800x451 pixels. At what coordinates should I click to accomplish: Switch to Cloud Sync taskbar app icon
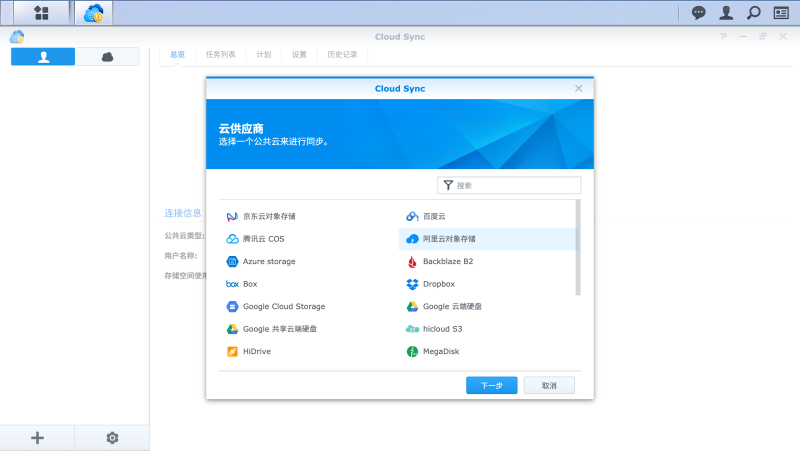point(94,13)
